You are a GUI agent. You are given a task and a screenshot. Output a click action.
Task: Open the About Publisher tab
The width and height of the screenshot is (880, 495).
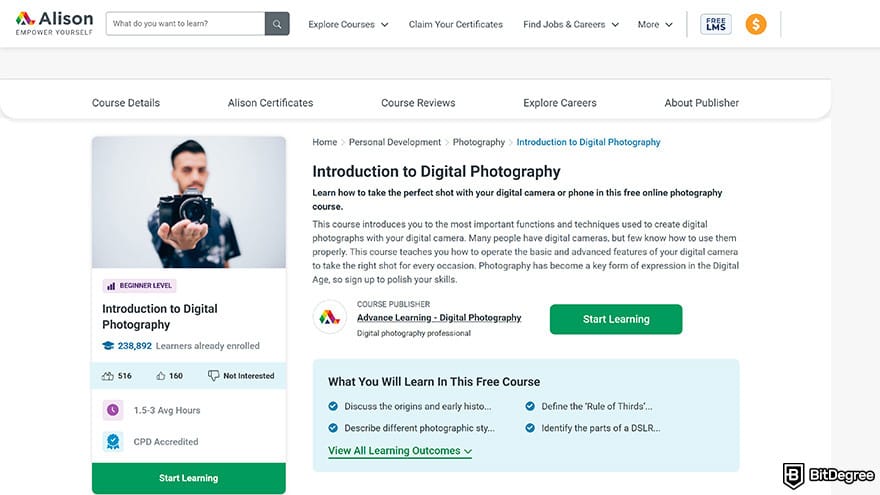pos(702,103)
